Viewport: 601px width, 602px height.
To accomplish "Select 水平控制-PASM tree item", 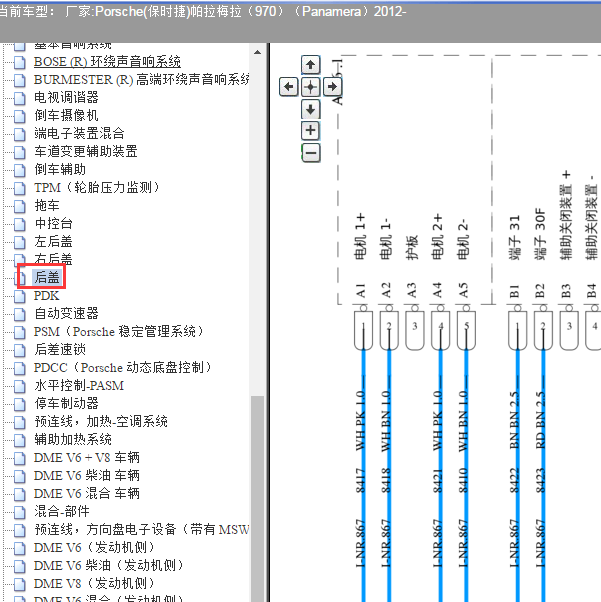I will [x=79, y=386].
